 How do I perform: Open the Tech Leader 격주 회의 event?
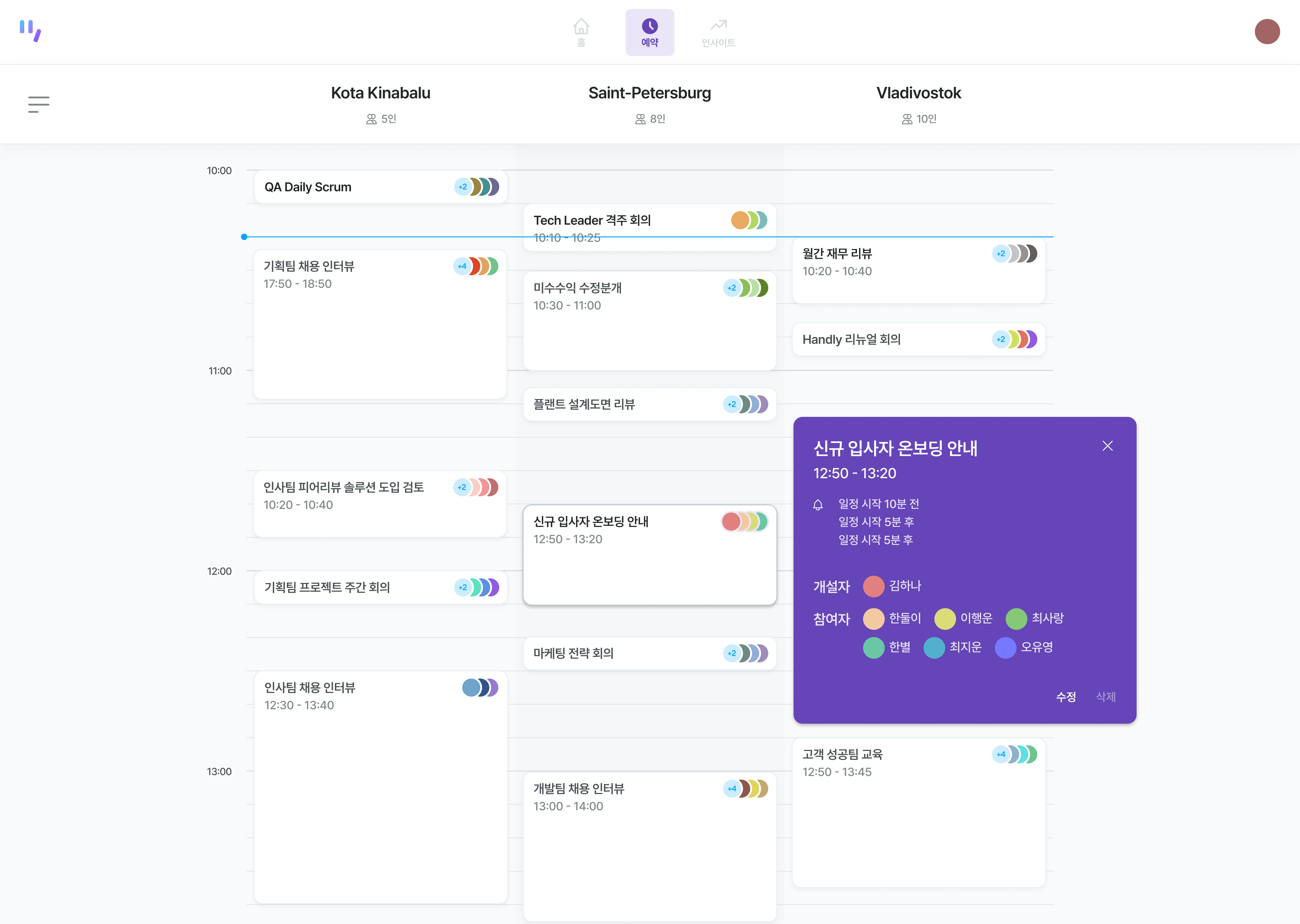click(x=626, y=222)
